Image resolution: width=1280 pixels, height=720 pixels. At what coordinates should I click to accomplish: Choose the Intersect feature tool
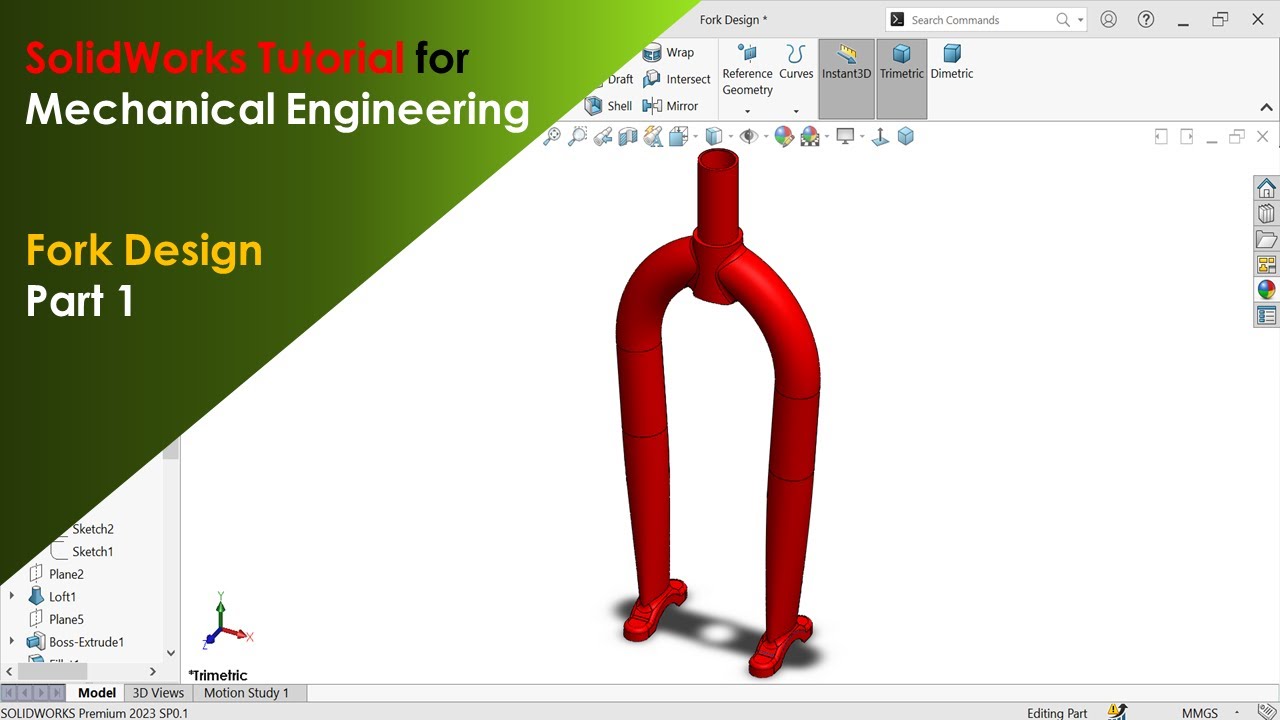[x=677, y=79]
